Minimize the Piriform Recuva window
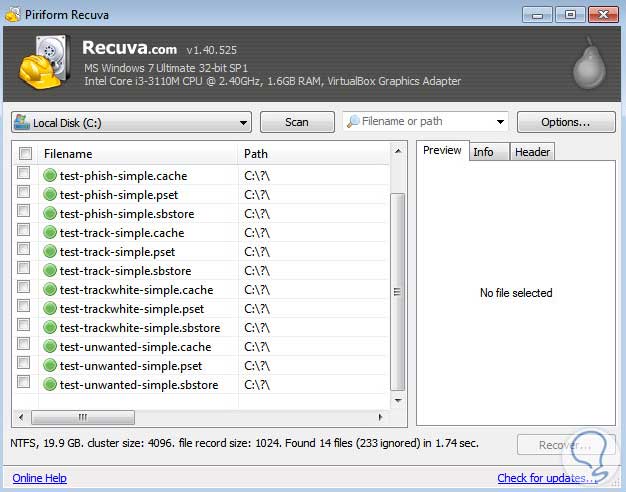This screenshot has width=626, height=492. coord(537,15)
